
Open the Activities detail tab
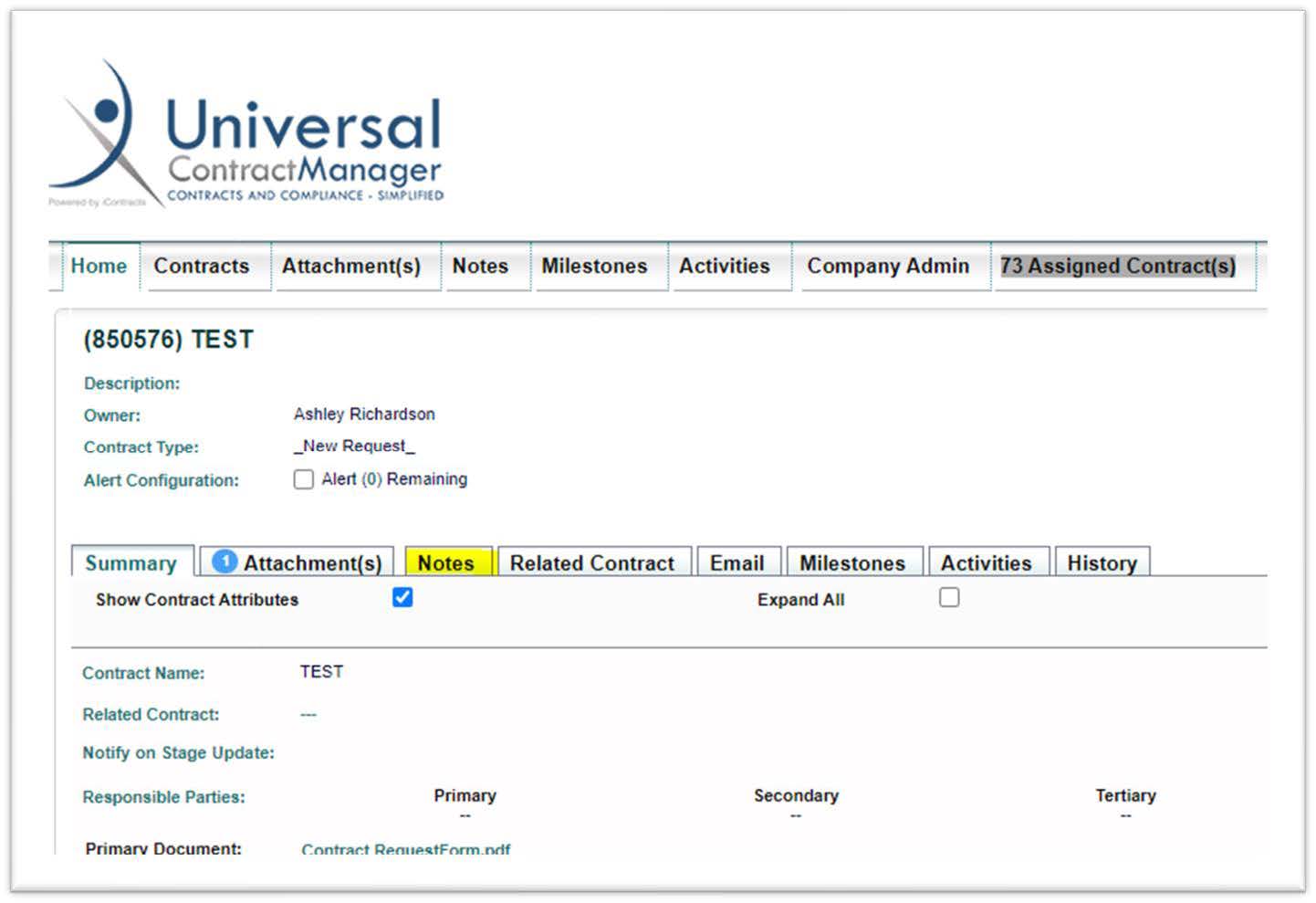click(988, 562)
